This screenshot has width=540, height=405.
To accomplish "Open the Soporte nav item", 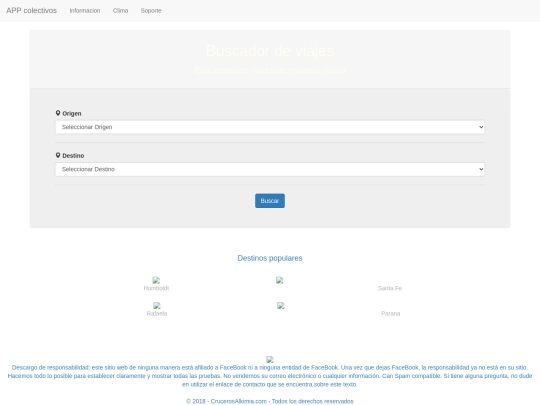I will point(151,11).
